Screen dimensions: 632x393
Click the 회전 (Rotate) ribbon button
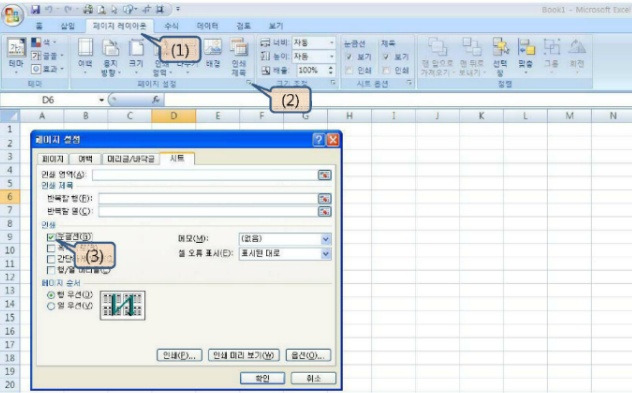pyautogui.click(x=577, y=56)
